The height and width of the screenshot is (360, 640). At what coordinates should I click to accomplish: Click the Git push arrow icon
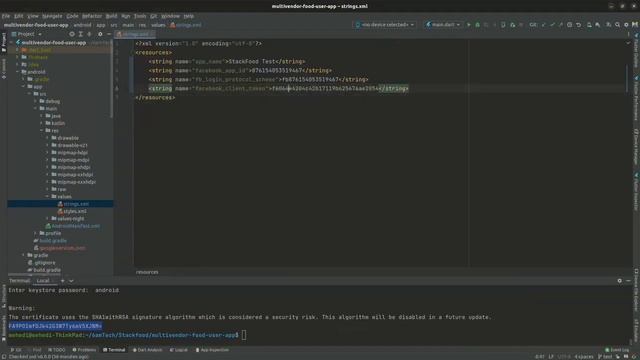pos(561,25)
